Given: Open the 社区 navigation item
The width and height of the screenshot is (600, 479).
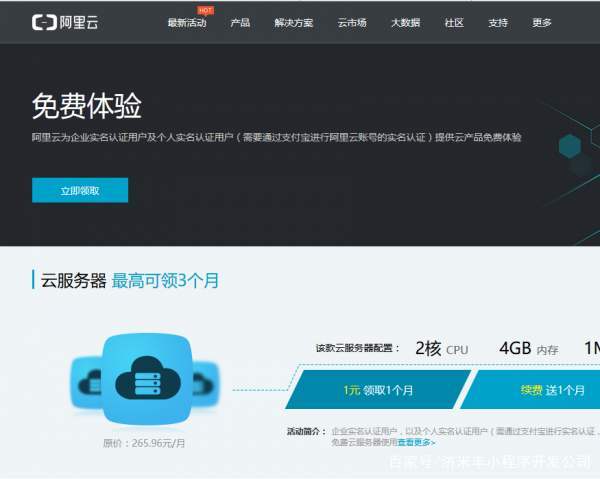Looking at the screenshot, I should point(454,23).
